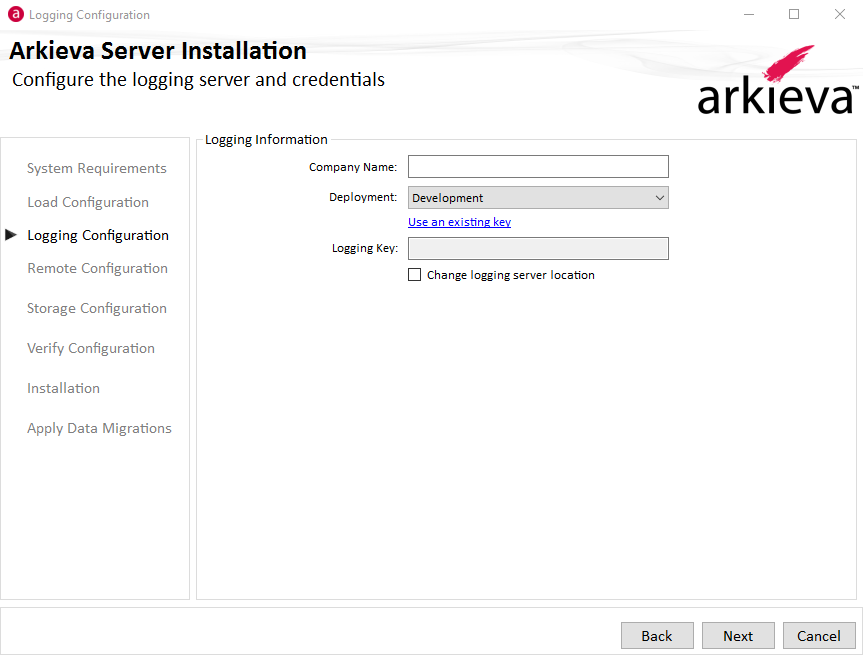Select Apply Data Migrations step
863x655 pixels.
[99, 428]
